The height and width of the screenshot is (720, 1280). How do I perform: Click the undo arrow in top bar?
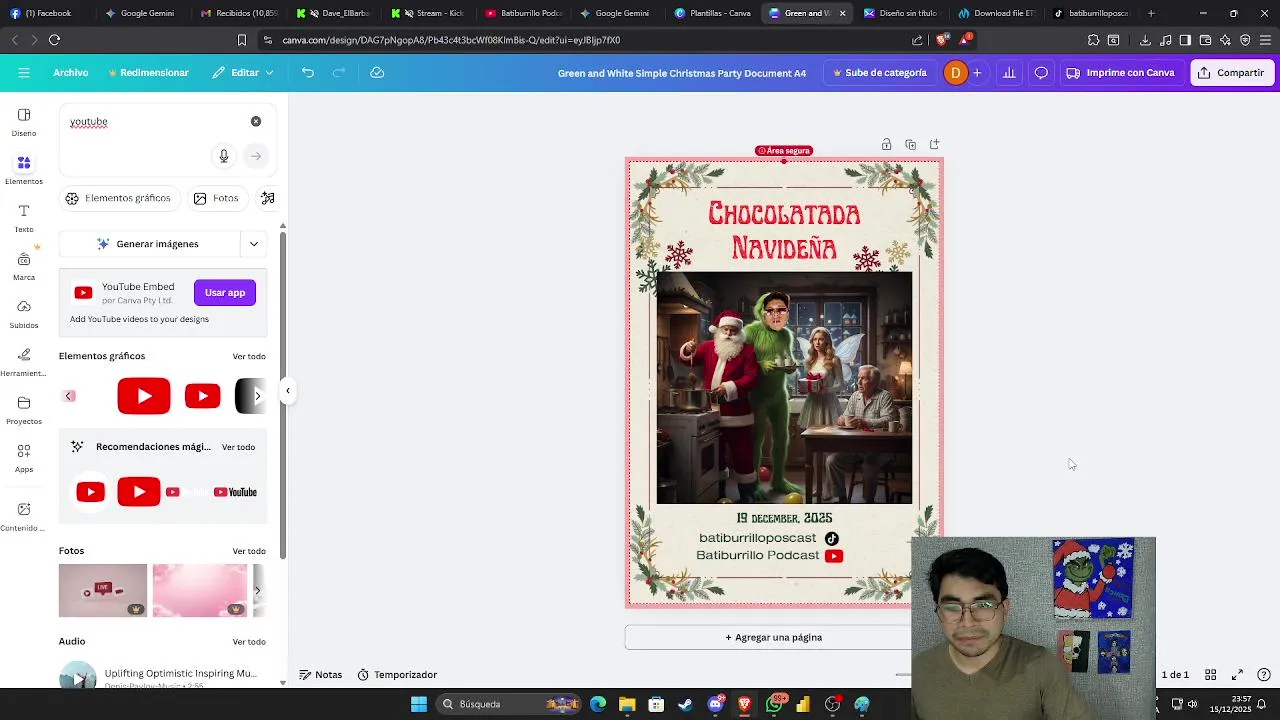(x=308, y=73)
